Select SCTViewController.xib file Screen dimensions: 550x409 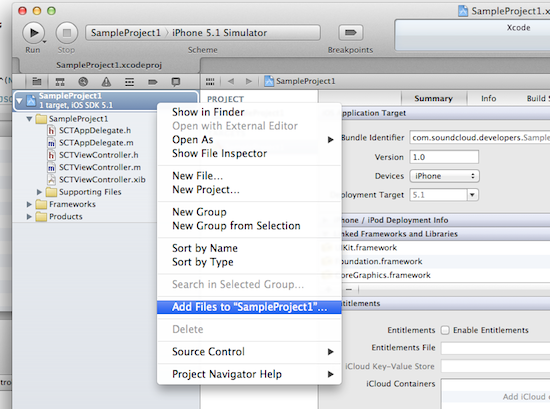[x=102, y=180]
